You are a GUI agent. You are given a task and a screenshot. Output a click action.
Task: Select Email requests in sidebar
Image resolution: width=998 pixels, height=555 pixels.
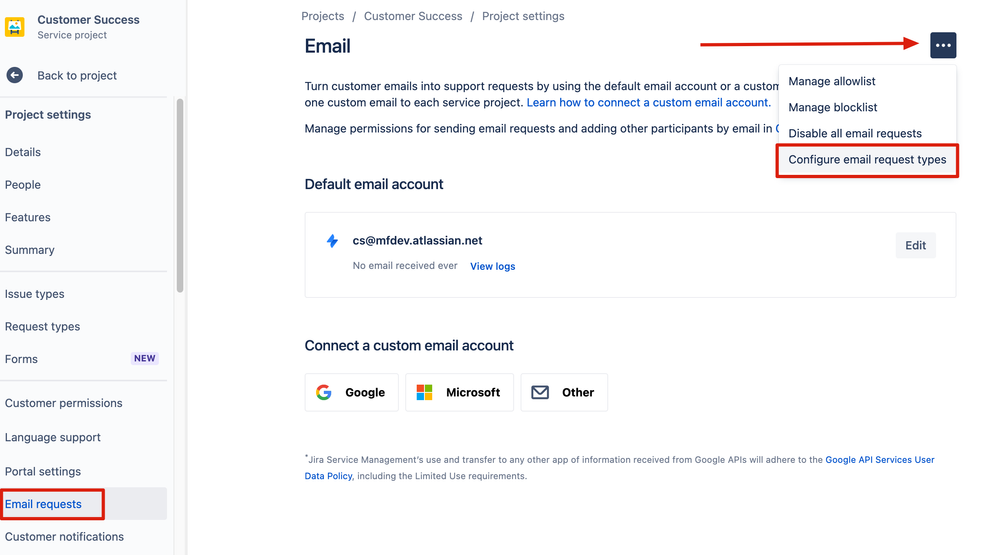tap(83, 504)
